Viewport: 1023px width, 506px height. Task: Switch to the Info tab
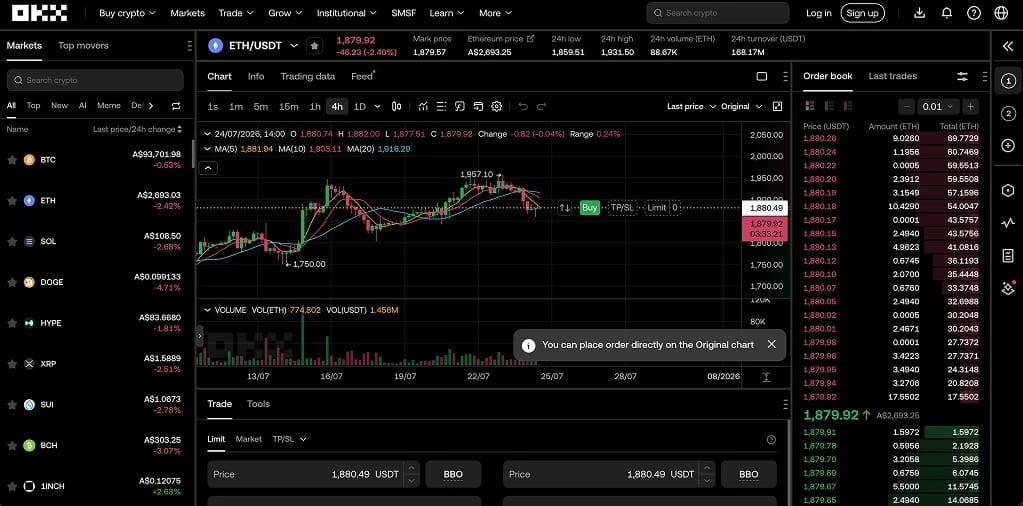(256, 76)
